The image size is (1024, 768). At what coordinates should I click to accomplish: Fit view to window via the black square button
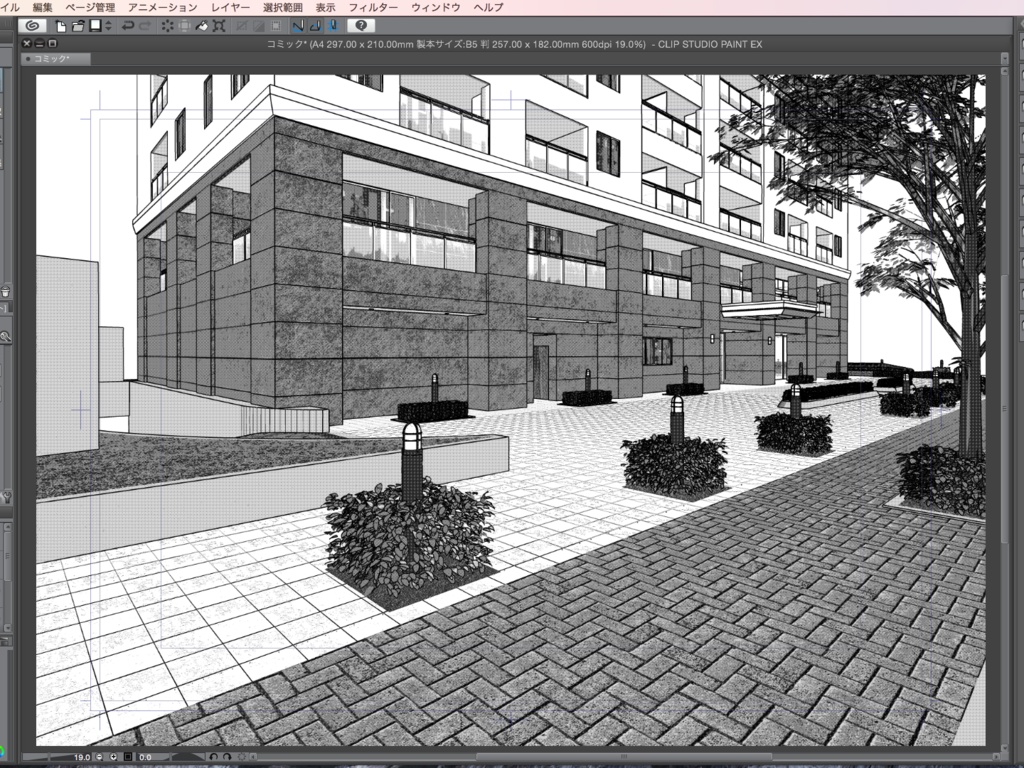(x=127, y=755)
